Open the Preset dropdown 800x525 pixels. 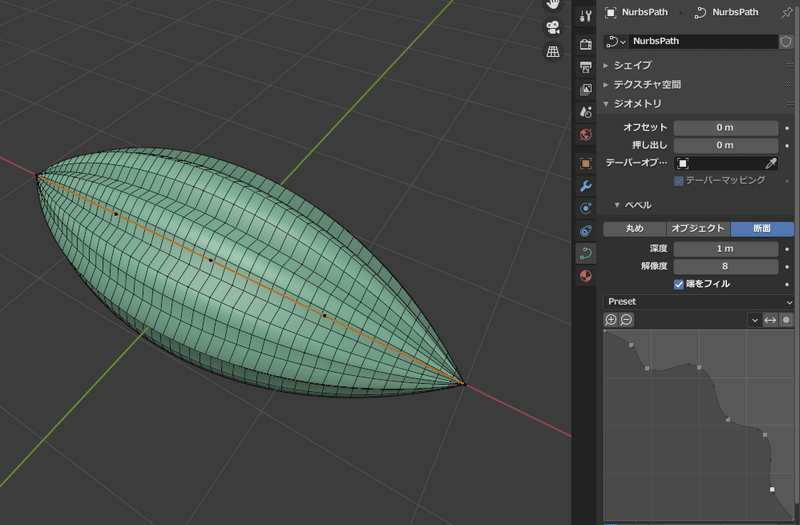pyautogui.click(x=699, y=302)
